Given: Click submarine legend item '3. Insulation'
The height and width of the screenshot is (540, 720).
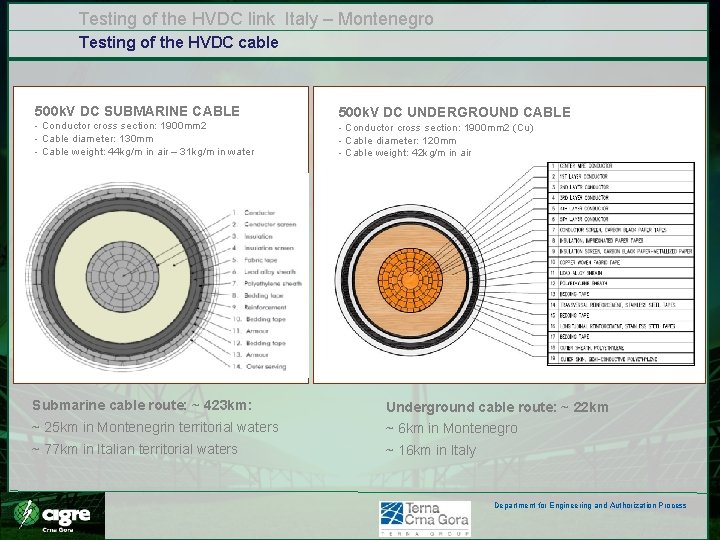Looking at the screenshot, I should tap(252, 236).
